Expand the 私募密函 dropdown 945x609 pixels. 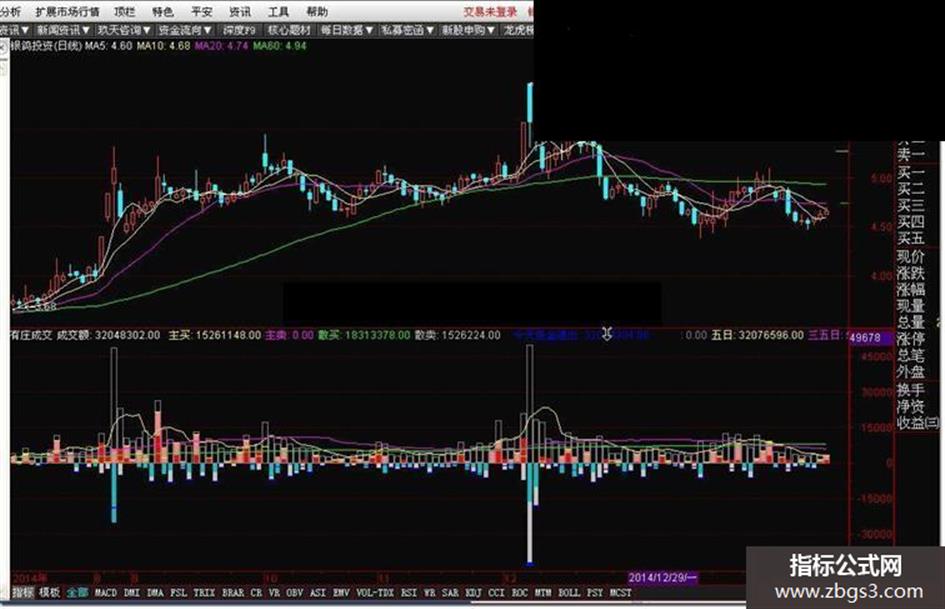pyautogui.click(x=407, y=30)
